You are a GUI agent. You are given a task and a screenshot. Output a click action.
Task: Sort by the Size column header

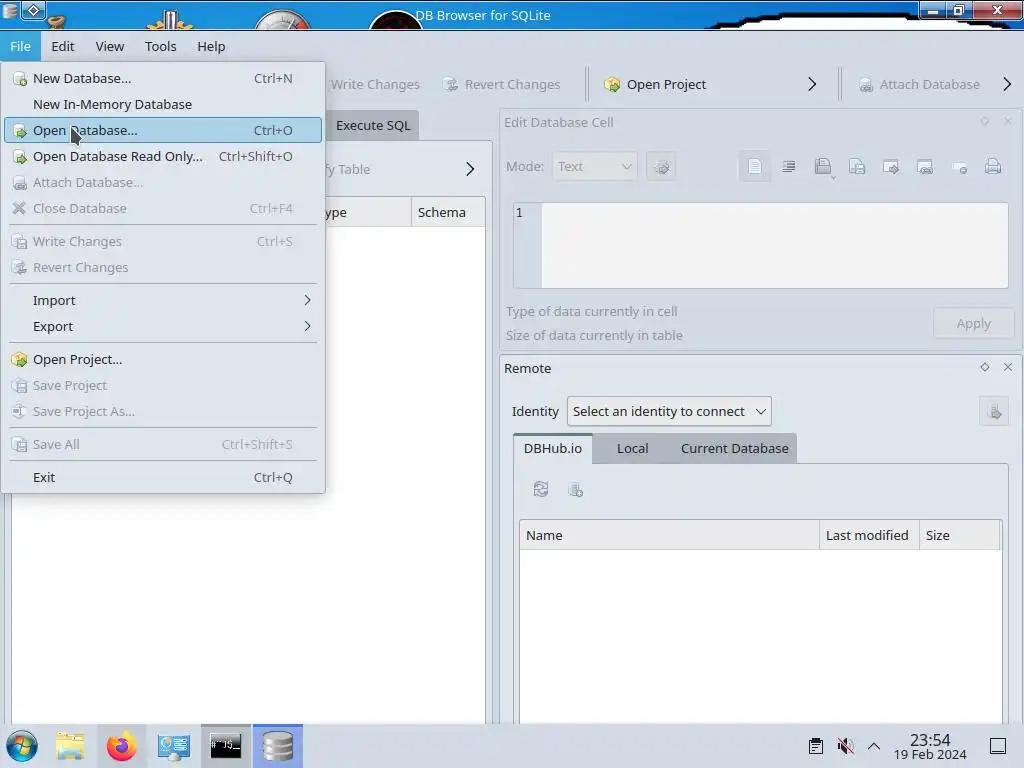pyautogui.click(x=959, y=536)
